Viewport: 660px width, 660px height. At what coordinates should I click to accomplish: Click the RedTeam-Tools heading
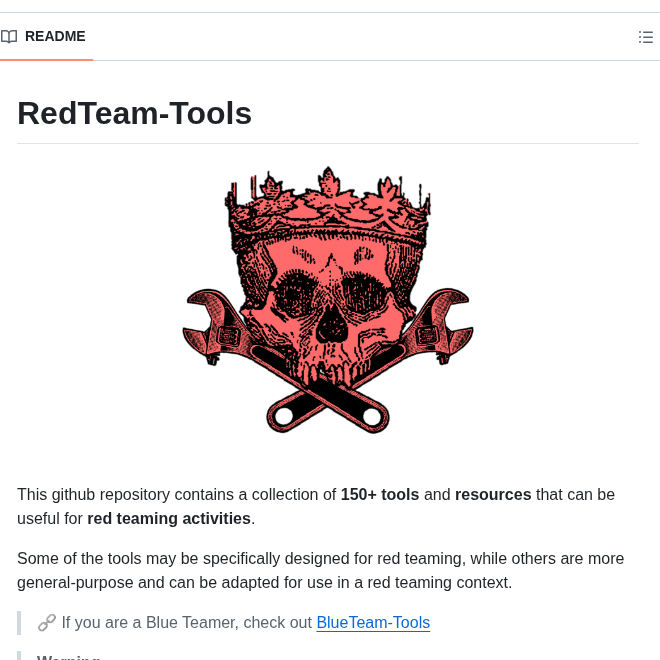[134, 114]
